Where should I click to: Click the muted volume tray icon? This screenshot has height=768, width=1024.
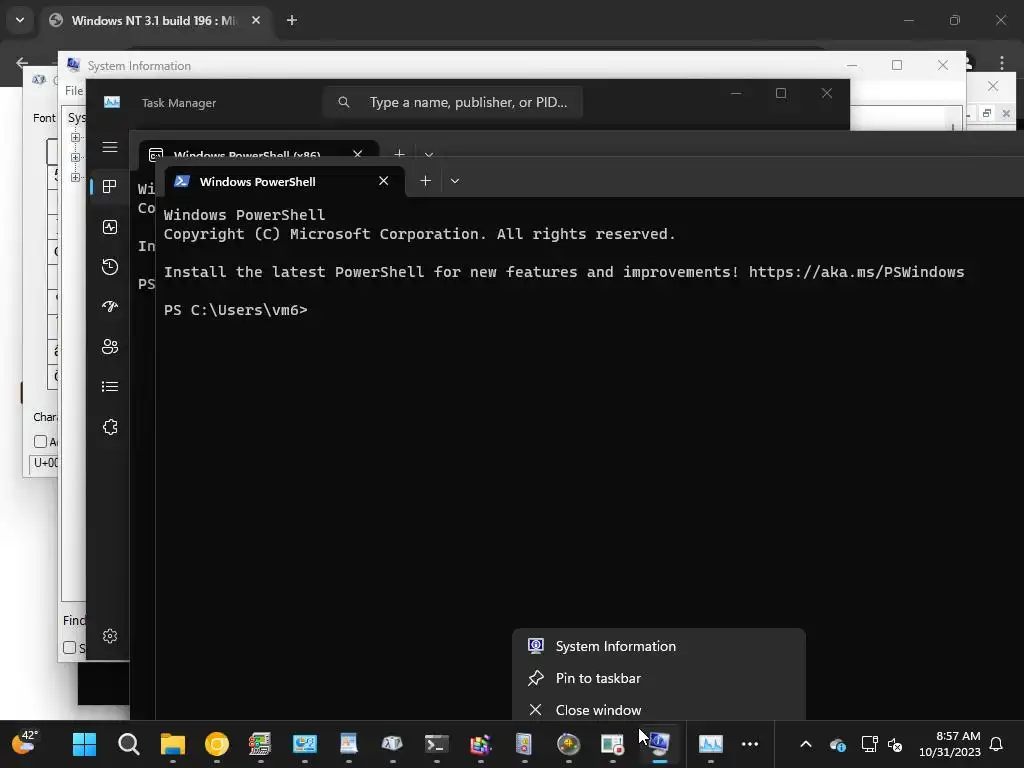(x=895, y=744)
